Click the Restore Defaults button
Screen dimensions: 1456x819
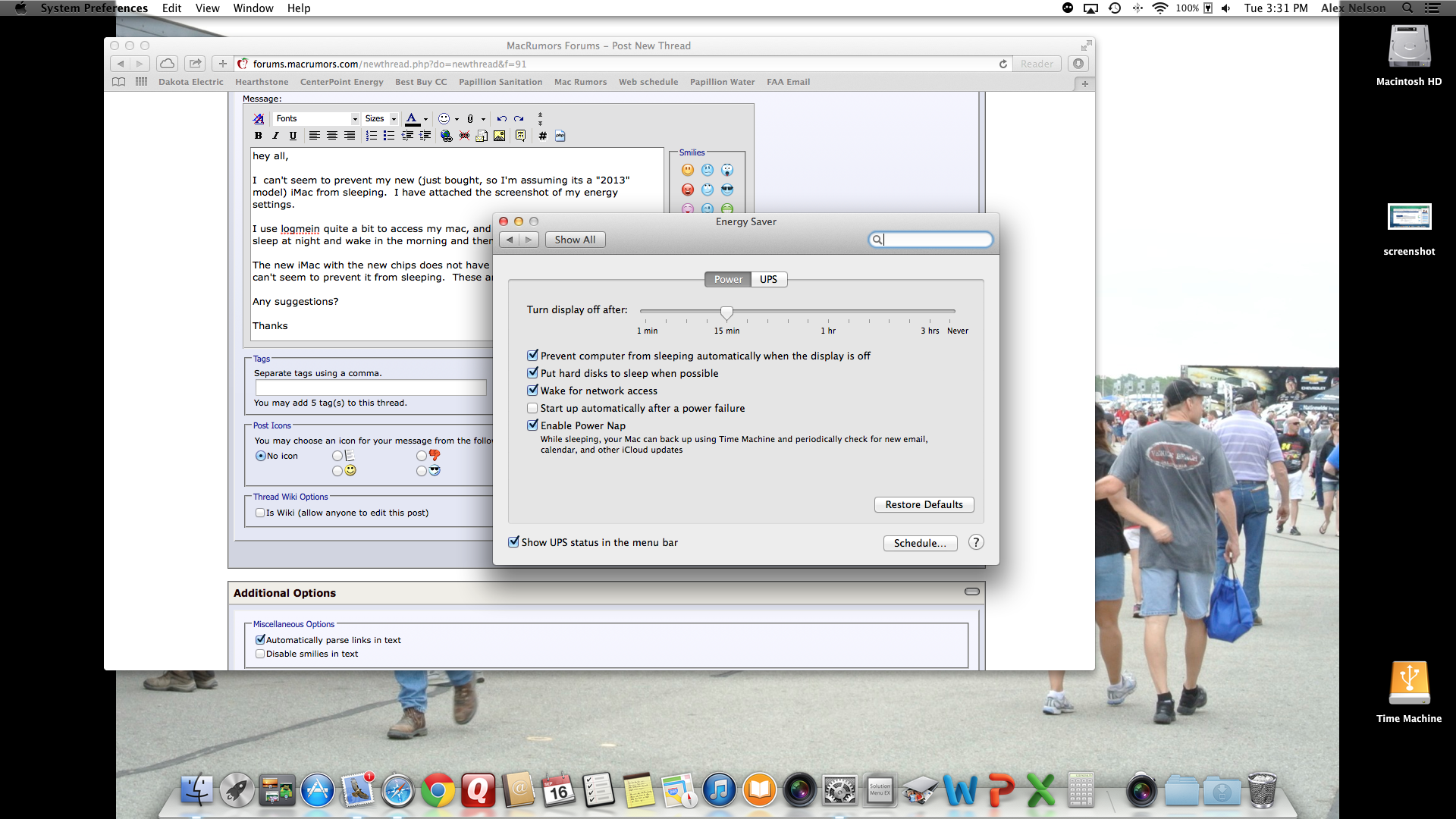pyautogui.click(x=924, y=504)
